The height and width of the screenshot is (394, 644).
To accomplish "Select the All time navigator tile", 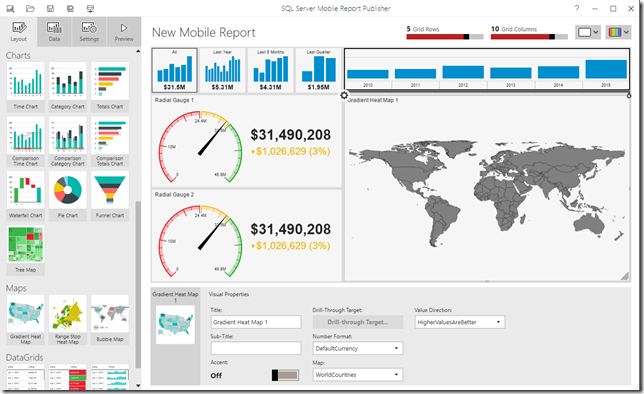I will [x=175, y=70].
